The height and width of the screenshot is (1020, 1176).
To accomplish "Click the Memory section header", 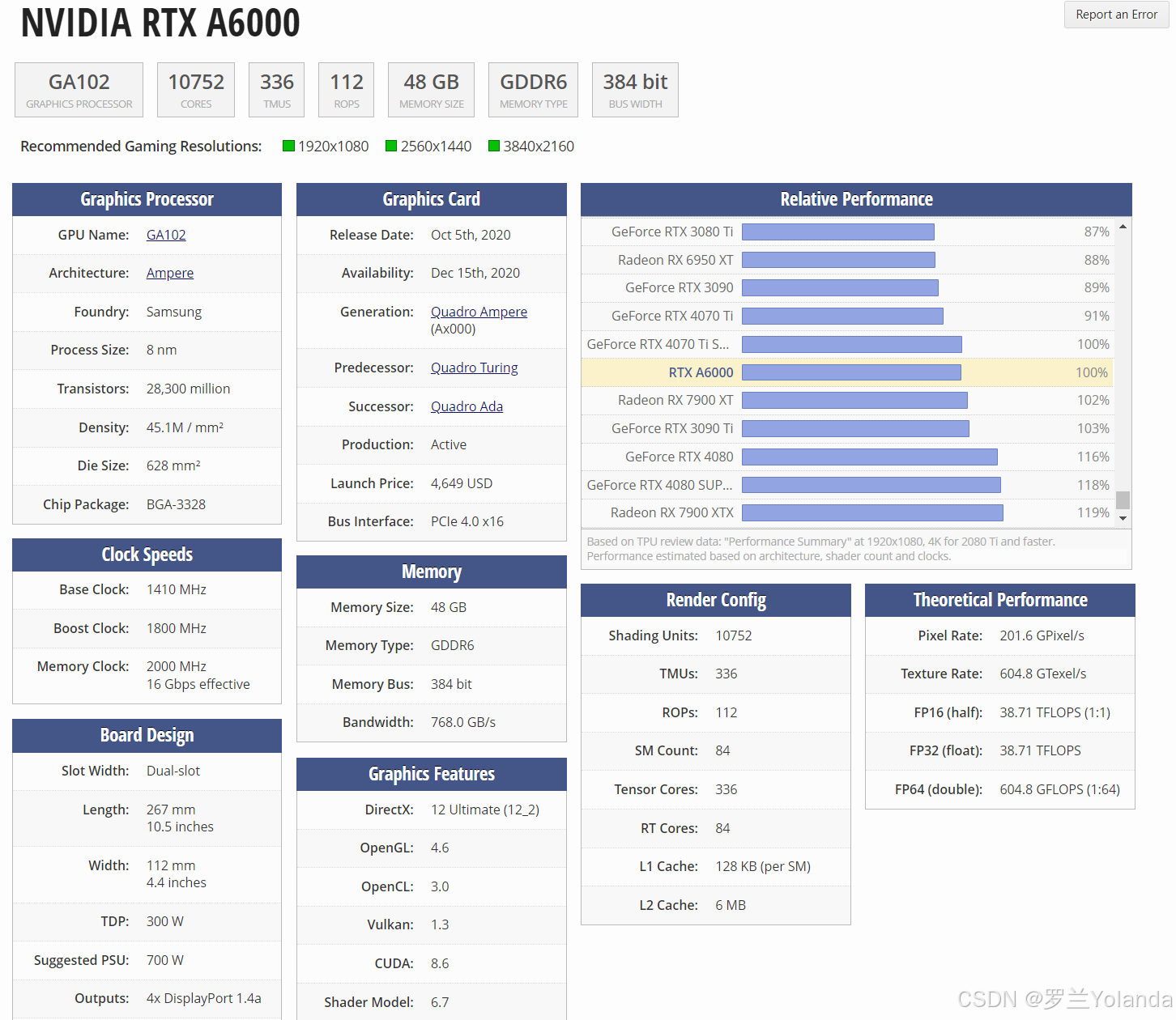I will pyautogui.click(x=432, y=572).
